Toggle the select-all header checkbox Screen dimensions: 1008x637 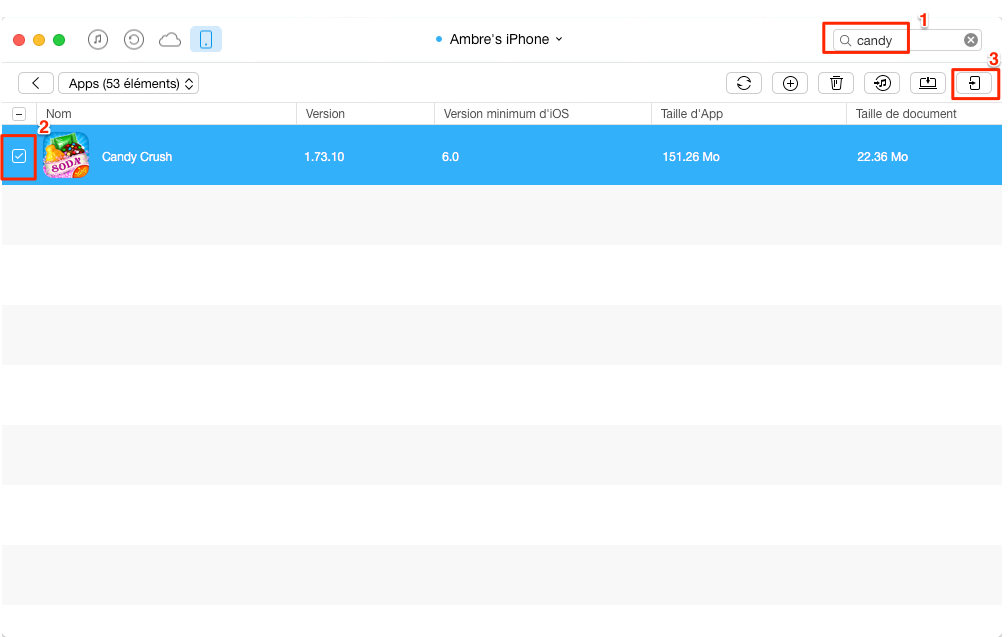coord(19,114)
